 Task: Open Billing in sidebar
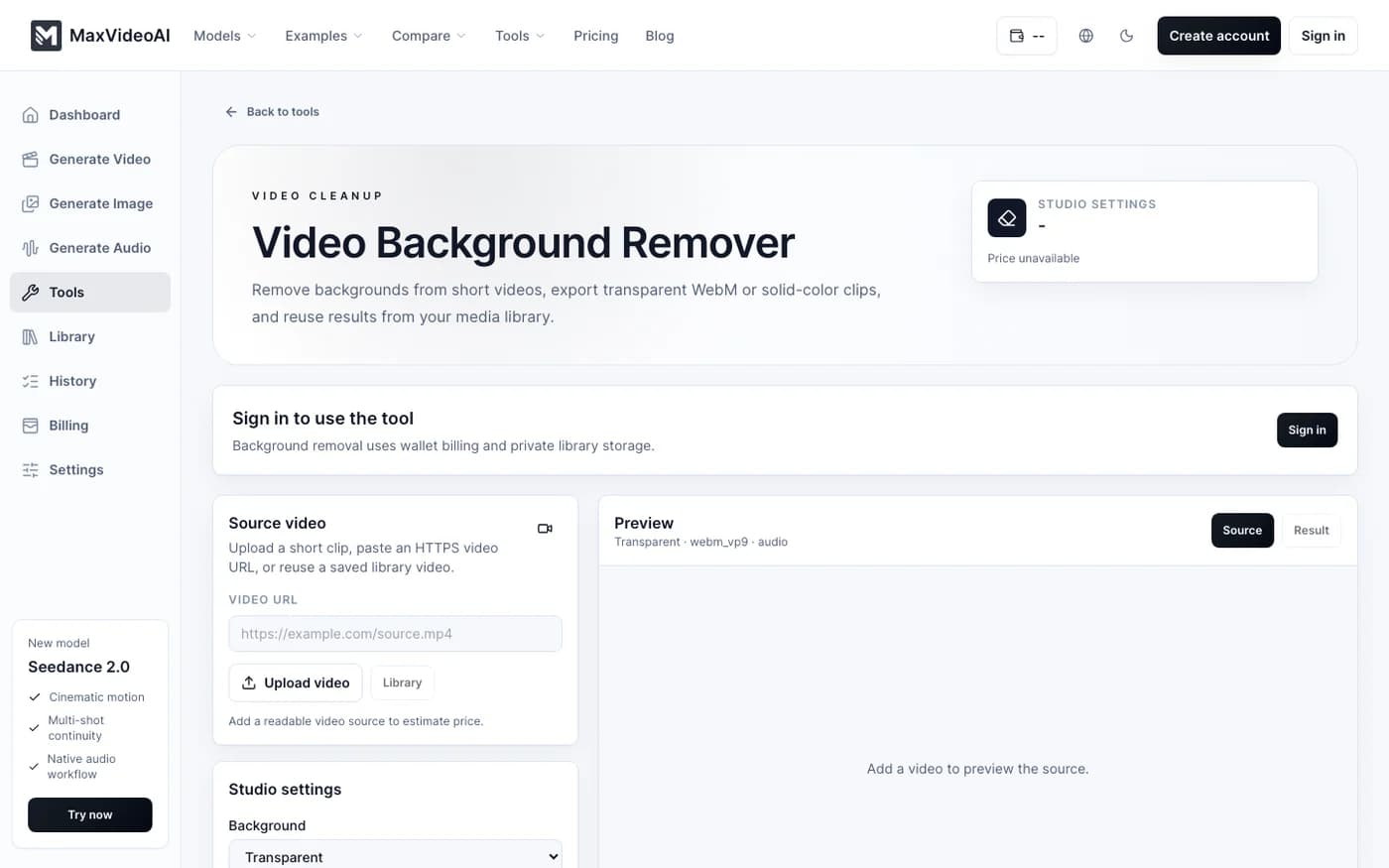click(90, 426)
